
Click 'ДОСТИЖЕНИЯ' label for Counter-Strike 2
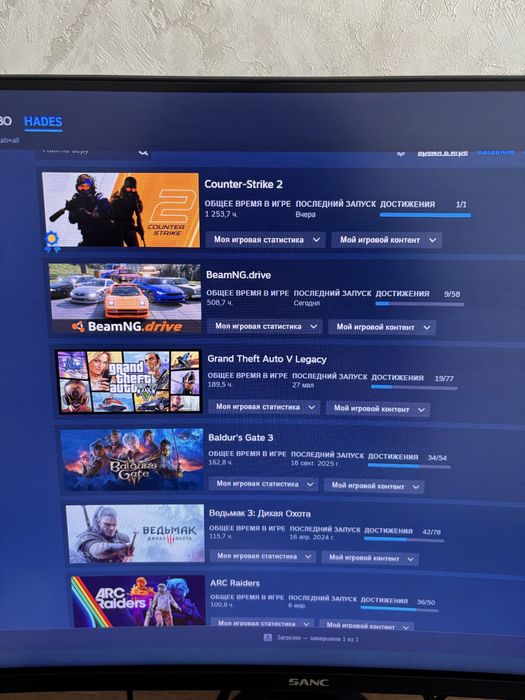click(407, 204)
